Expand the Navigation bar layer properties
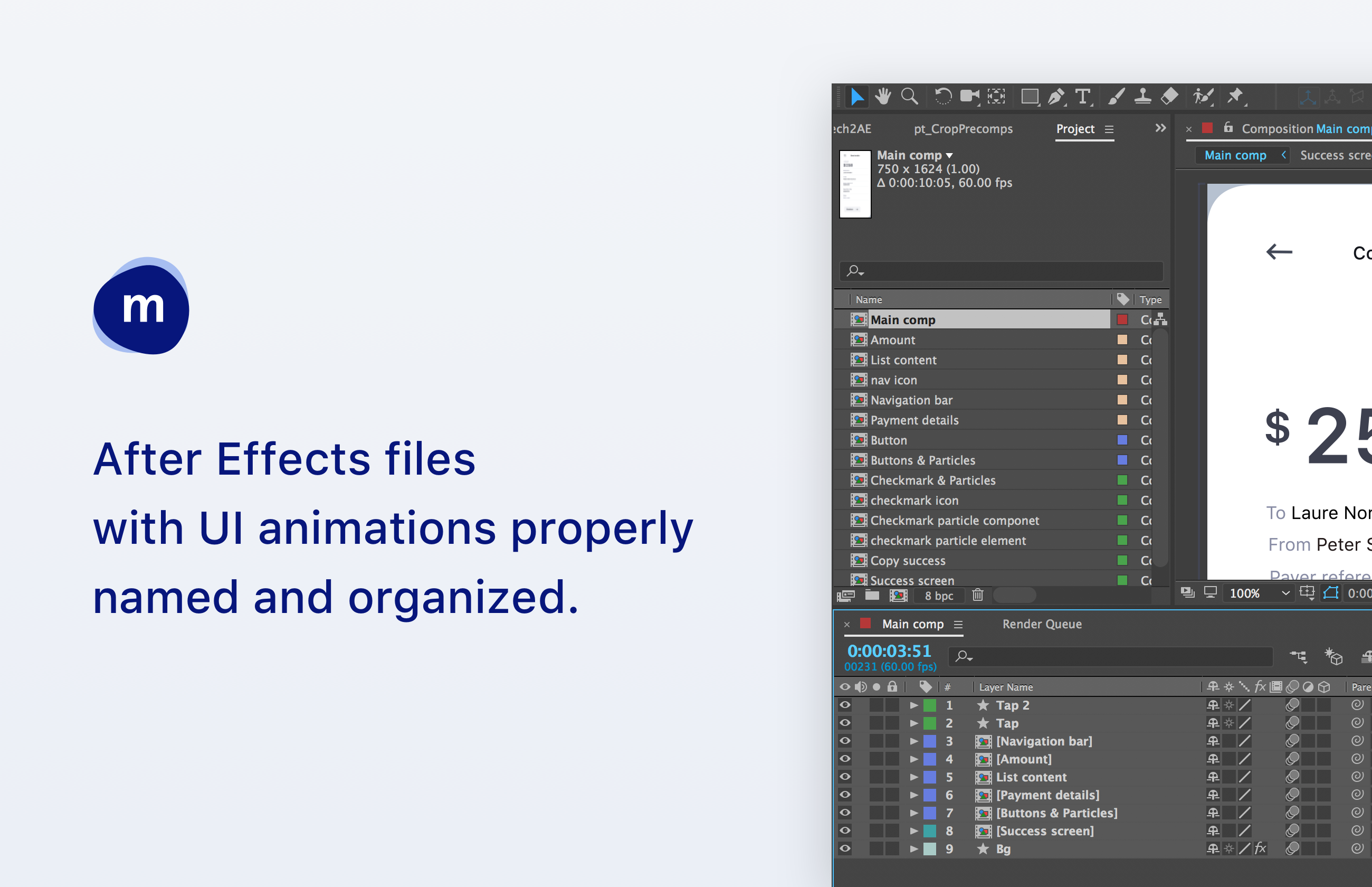 point(913,741)
